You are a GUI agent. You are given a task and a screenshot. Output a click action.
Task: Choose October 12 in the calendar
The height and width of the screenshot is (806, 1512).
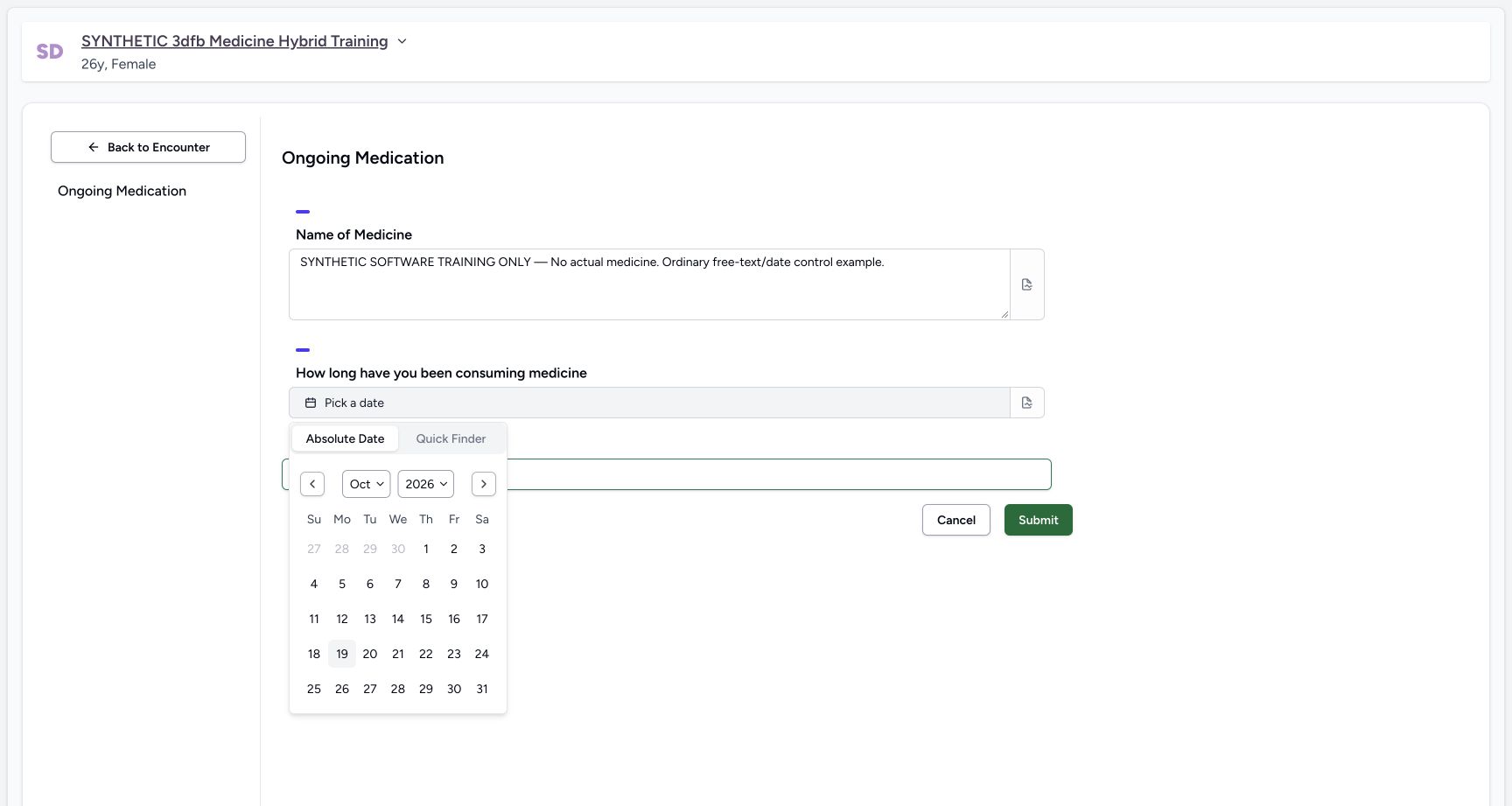pyautogui.click(x=342, y=619)
